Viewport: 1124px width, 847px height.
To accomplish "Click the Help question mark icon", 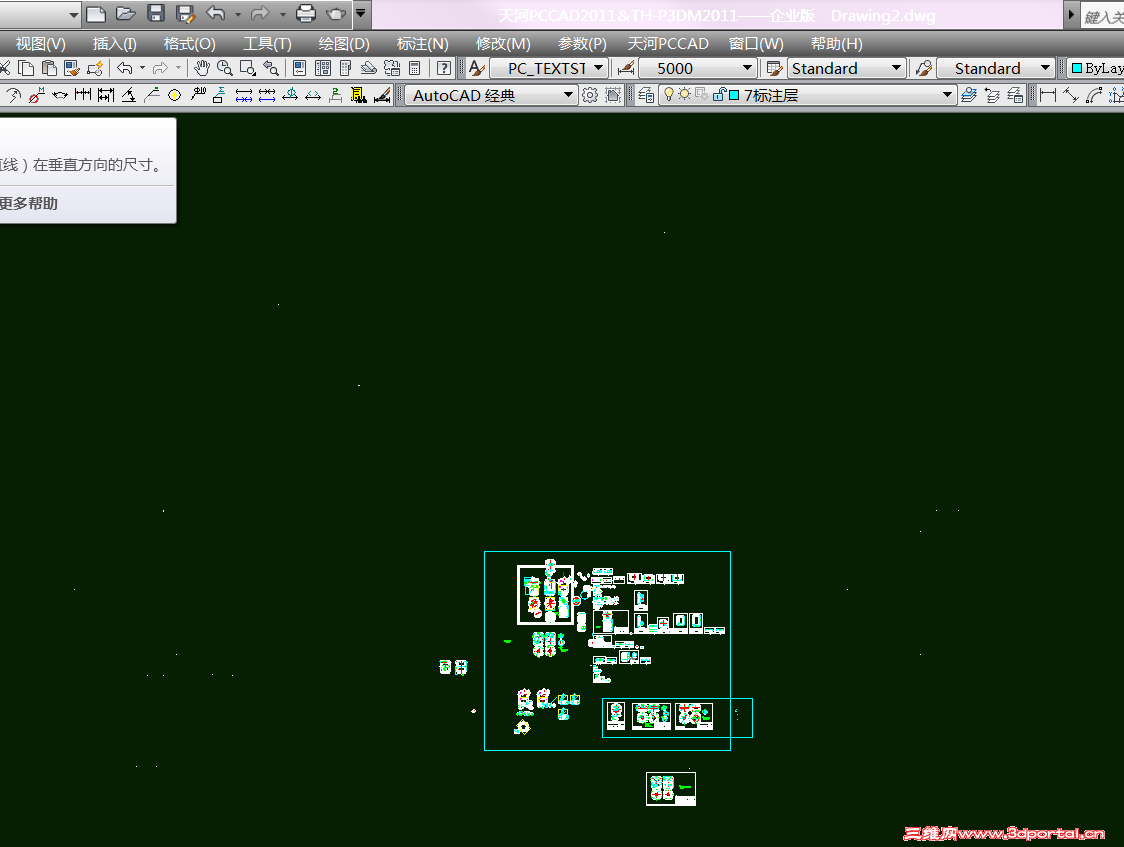I will point(444,68).
